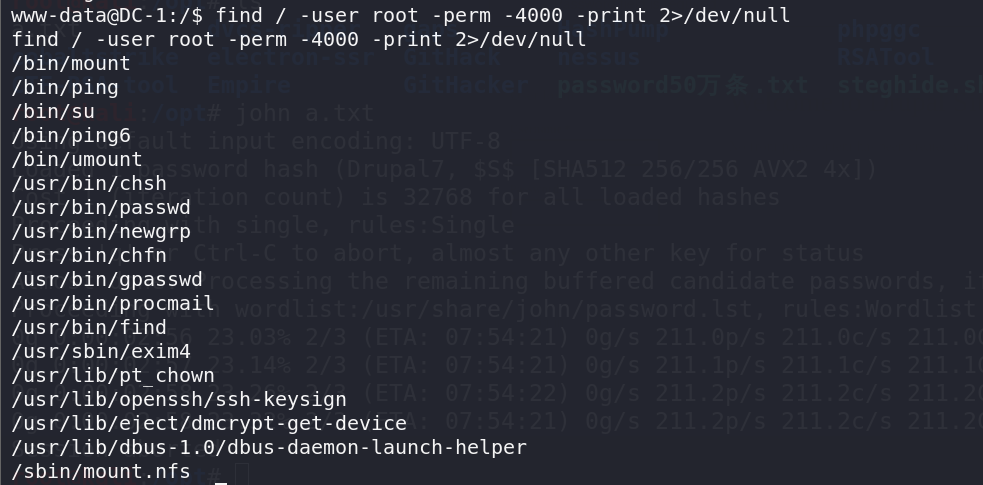983x485 pixels.
Task: Click the /usr/bin/gpasswd output line
Action: (x=106, y=279)
